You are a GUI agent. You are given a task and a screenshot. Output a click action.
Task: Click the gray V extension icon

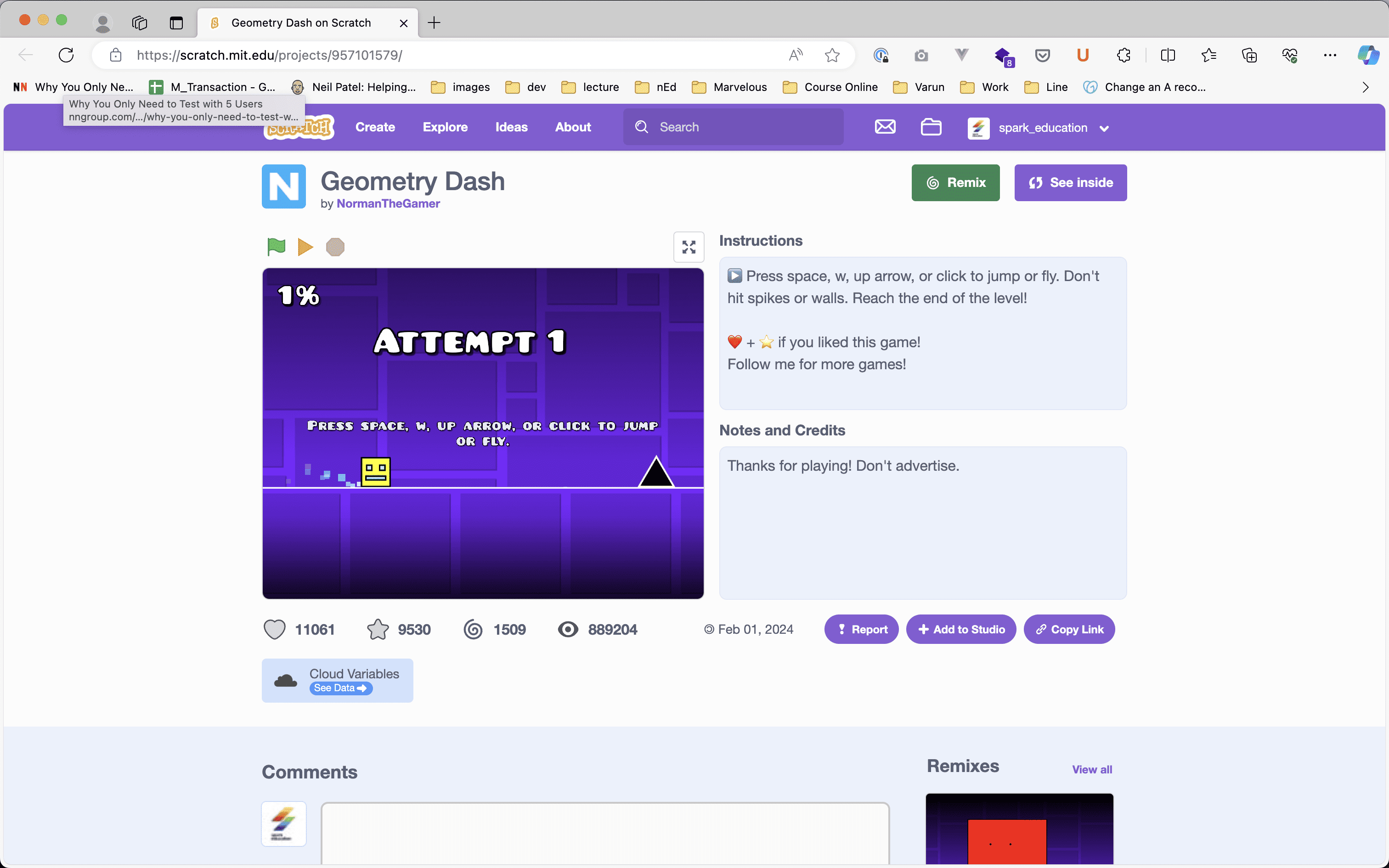pos(961,55)
